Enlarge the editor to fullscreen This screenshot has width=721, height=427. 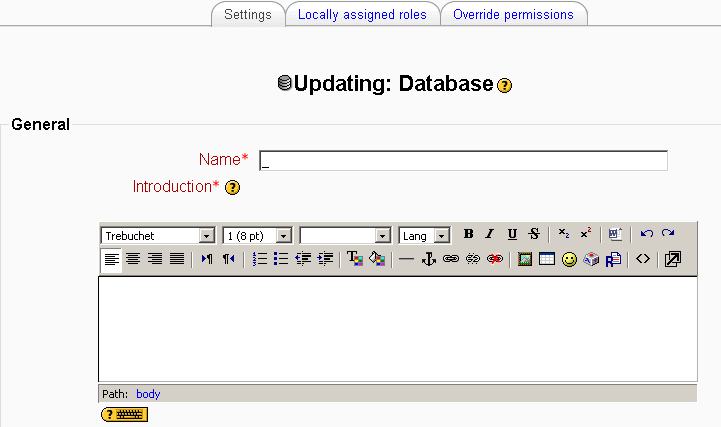click(673, 259)
